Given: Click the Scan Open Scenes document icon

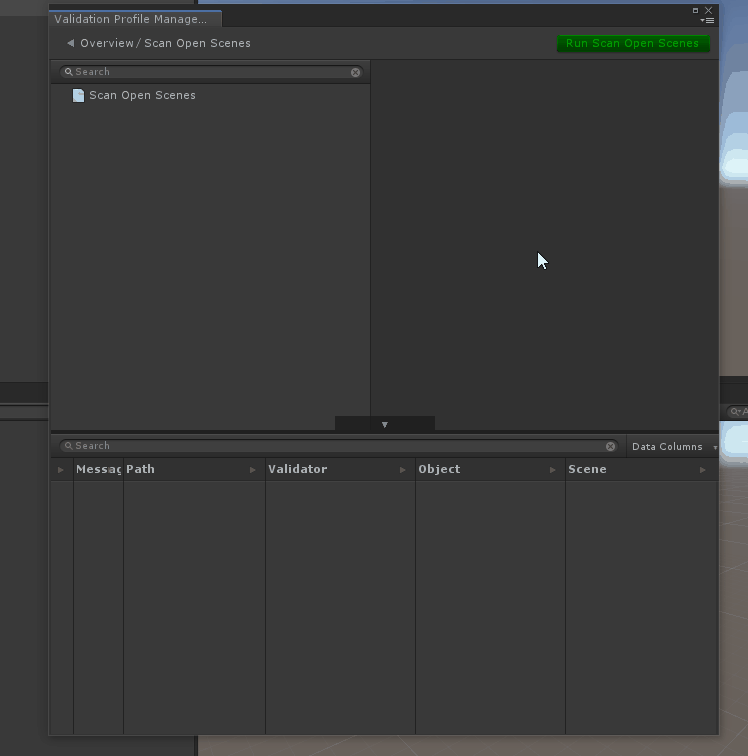Looking at the screenshot, I should click(x=78, y=96).
